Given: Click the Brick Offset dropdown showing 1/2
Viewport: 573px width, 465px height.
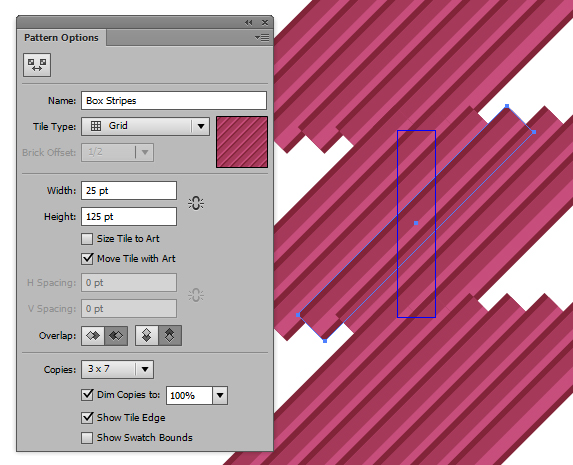Looking at the screenshot, I should tap(117, 152).
